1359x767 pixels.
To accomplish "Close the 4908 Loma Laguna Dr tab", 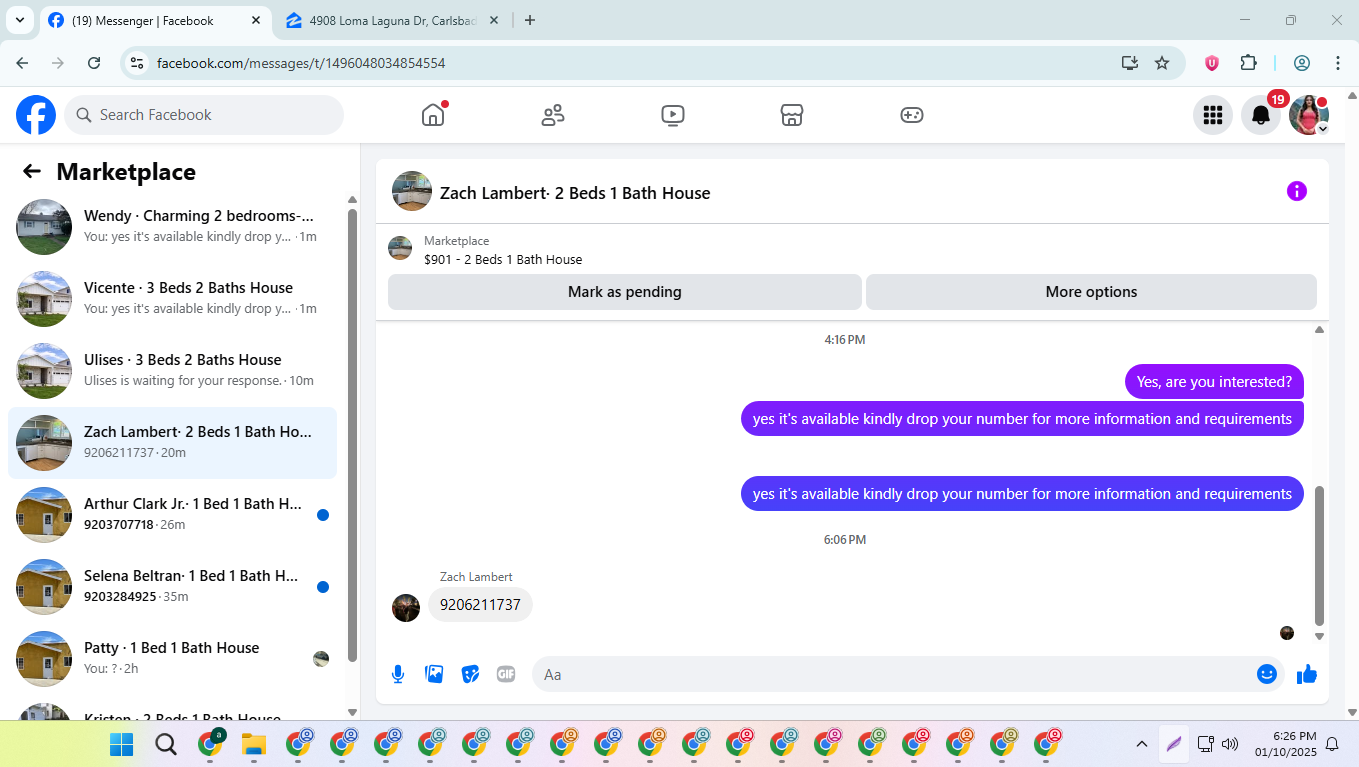I will tap(494, 20).
